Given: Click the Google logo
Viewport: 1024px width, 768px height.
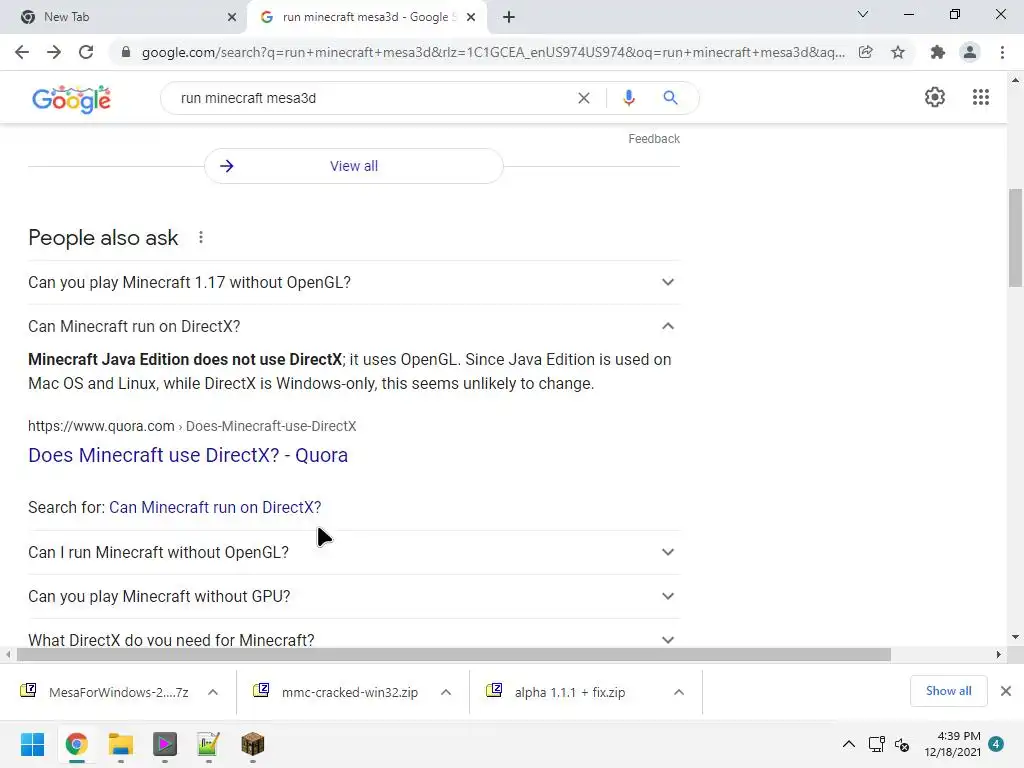Looking at the screenshot, I should pos(71,99).
